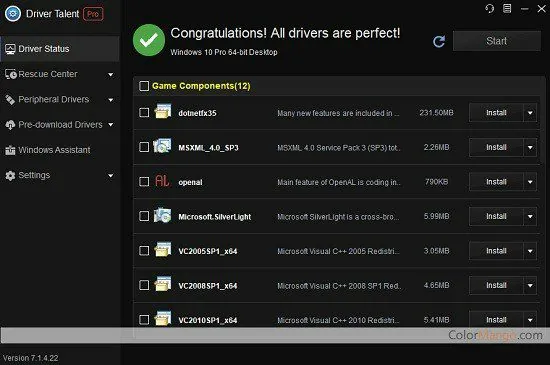Click the dotnetfx35 package icon
Viewport: 550px width, 365px height.
163,111
